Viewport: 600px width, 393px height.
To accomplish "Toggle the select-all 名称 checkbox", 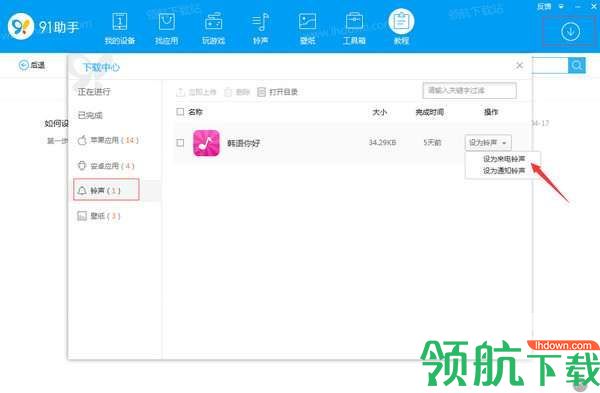I will 180,112.
